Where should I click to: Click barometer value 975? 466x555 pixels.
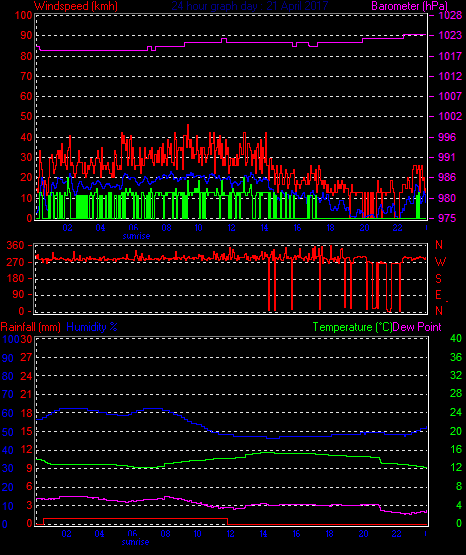coord(447,218)
